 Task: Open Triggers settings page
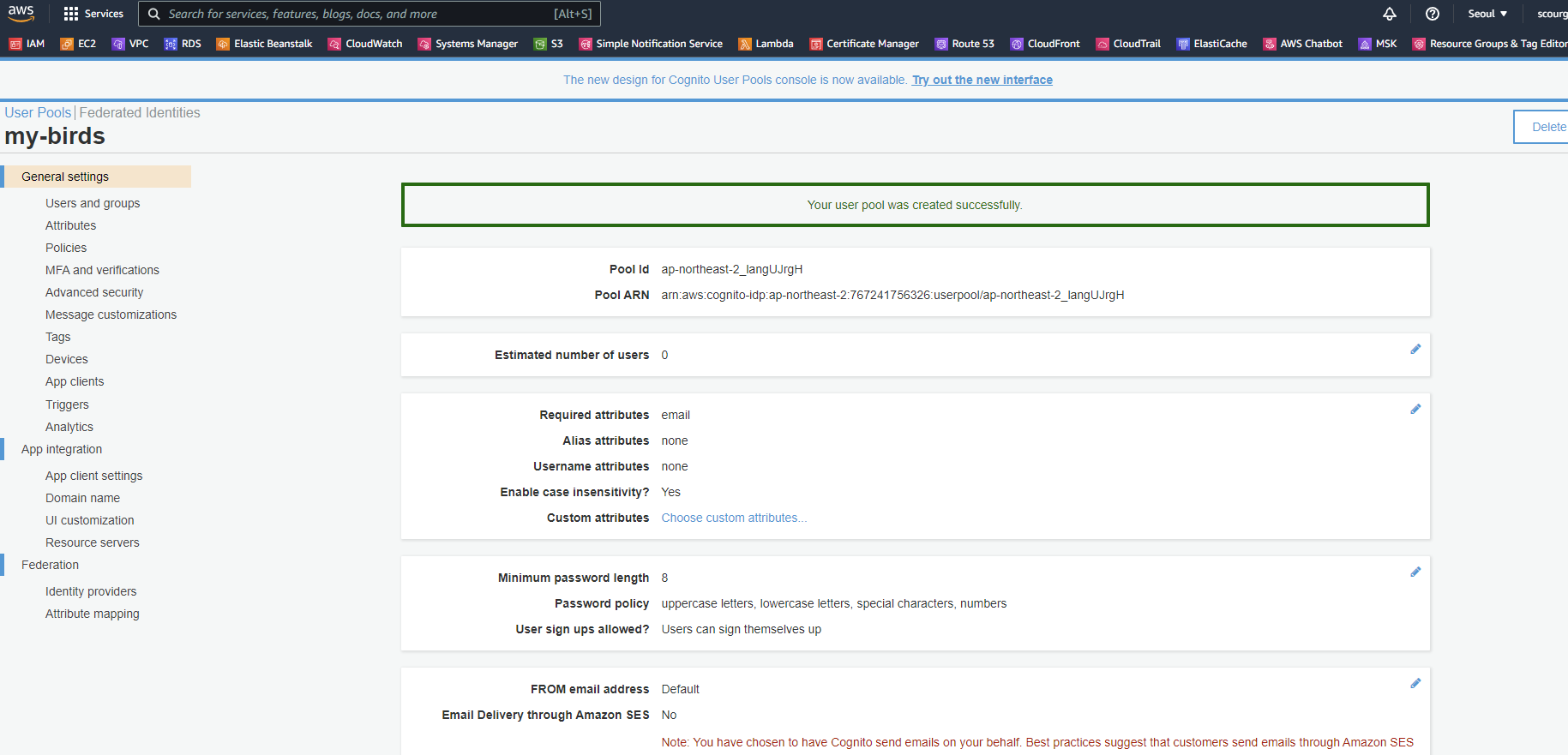[x=67, y=404]
